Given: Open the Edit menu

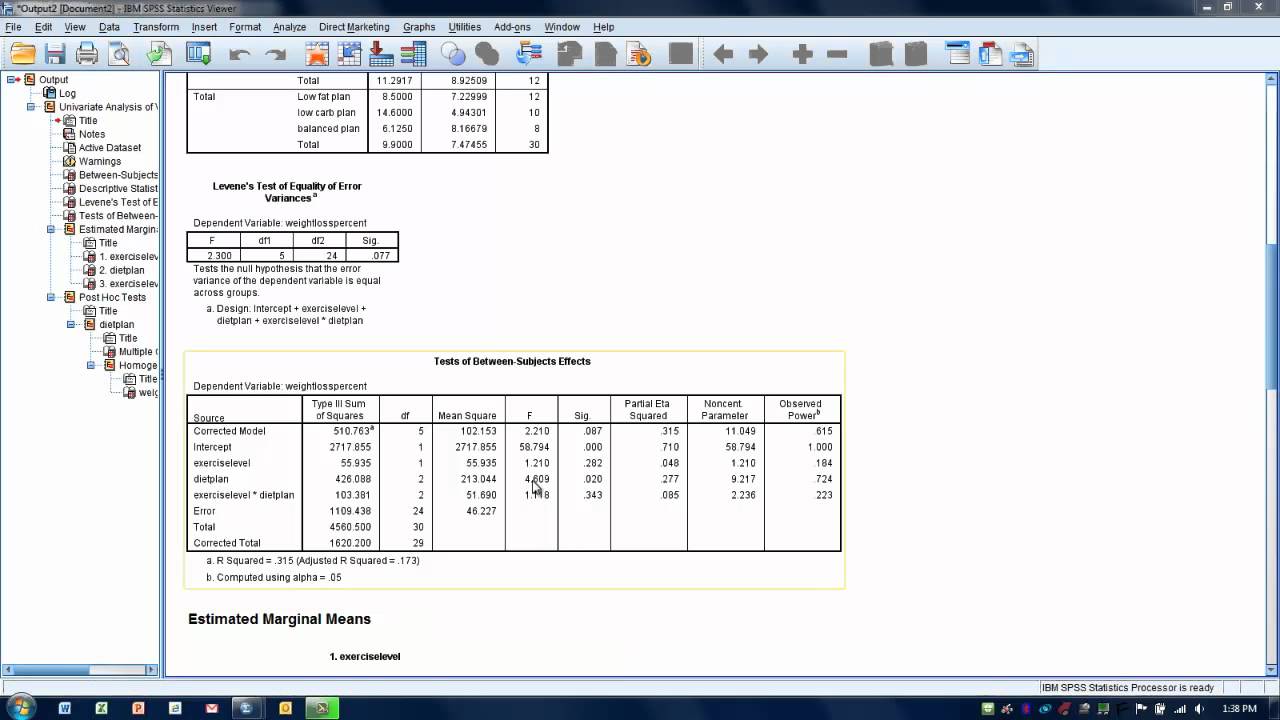Looking at the screenshot, I should tap(43, 27).
